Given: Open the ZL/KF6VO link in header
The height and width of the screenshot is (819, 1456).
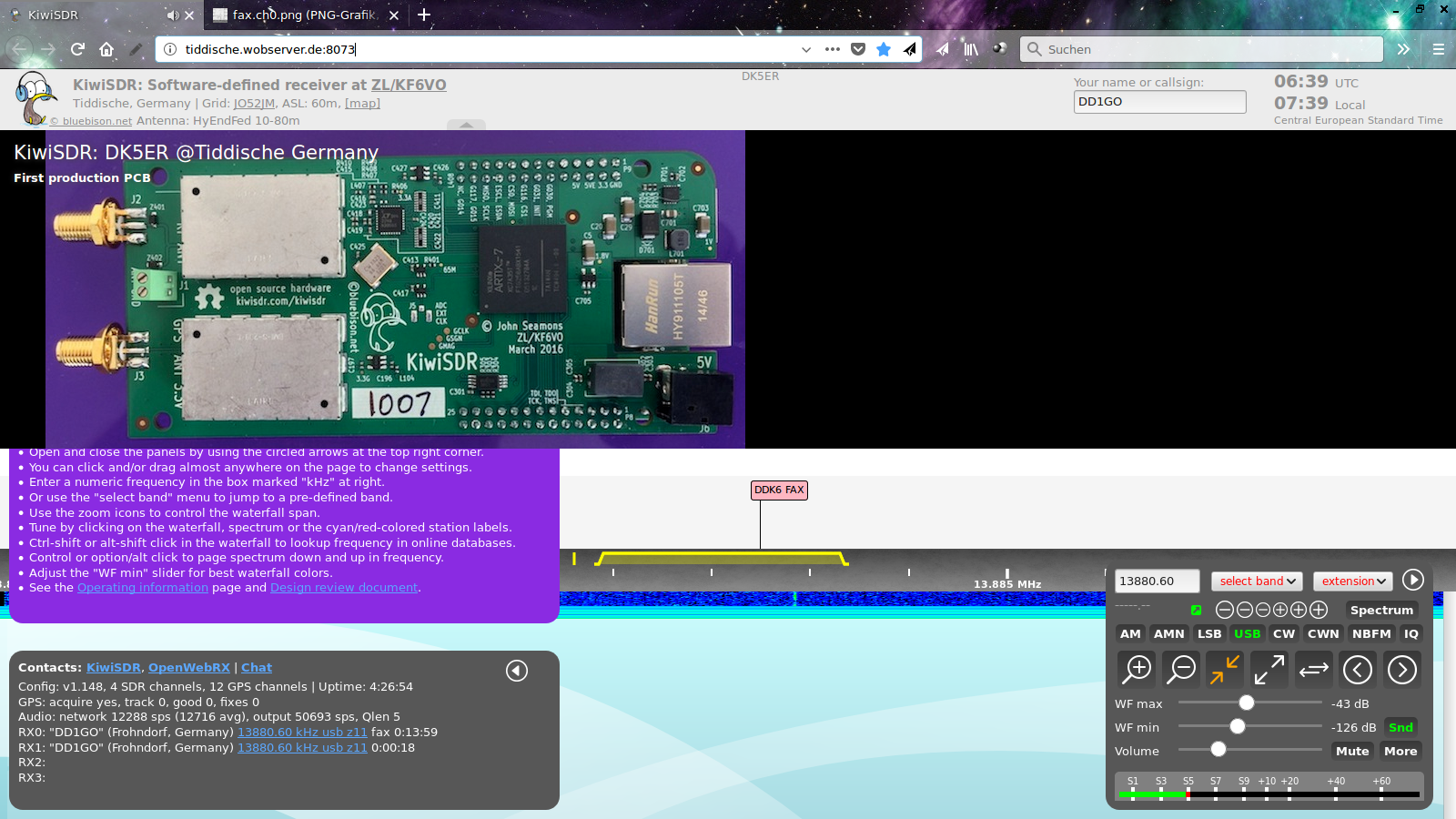Looking at the screenshot, I should [409, 85].
